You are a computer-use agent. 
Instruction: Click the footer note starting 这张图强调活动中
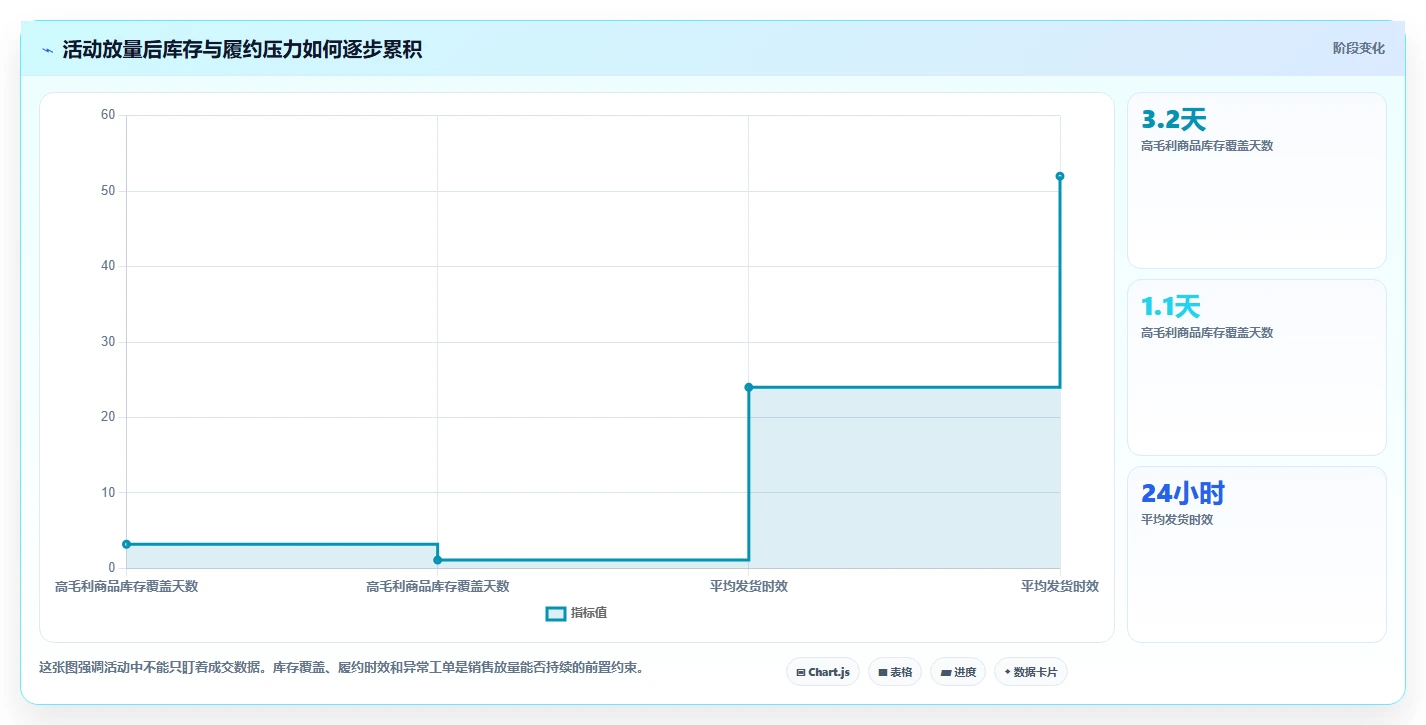coord(341,668)
